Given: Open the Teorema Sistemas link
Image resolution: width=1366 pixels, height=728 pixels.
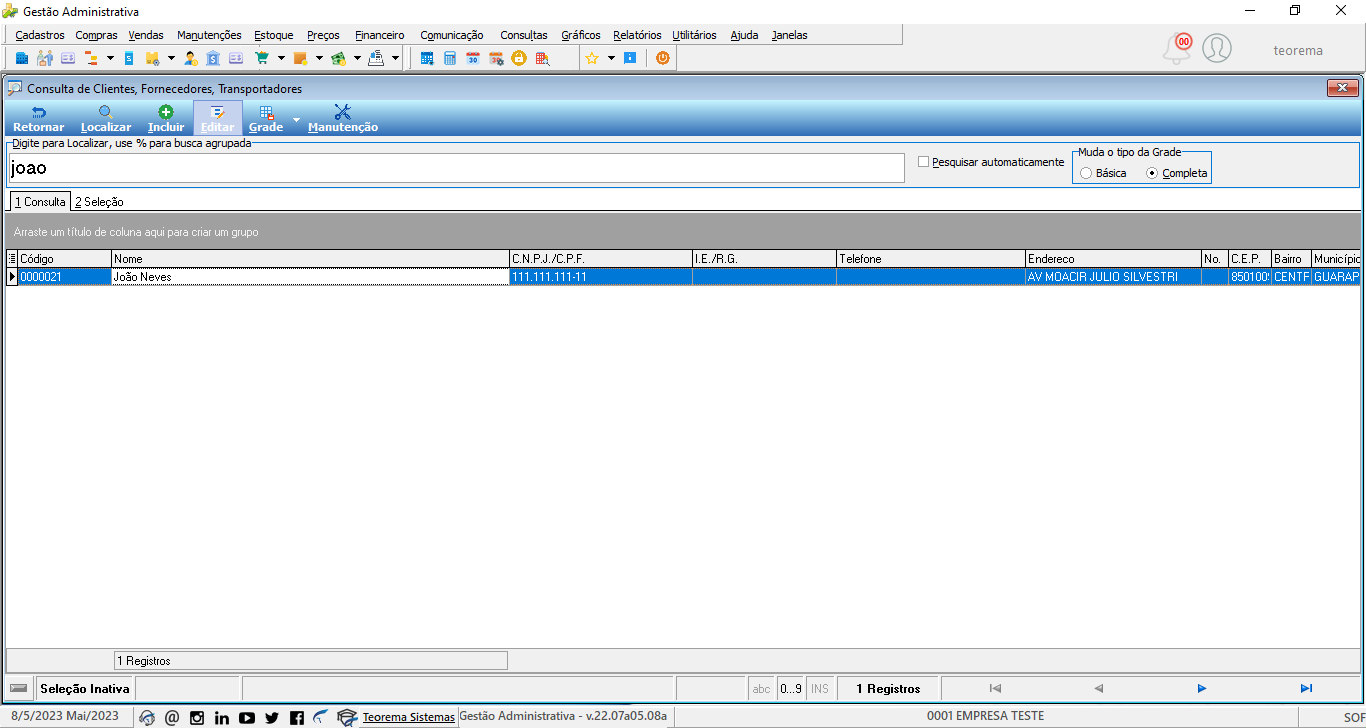Looking at the screenshot, I should coord(408,717).
